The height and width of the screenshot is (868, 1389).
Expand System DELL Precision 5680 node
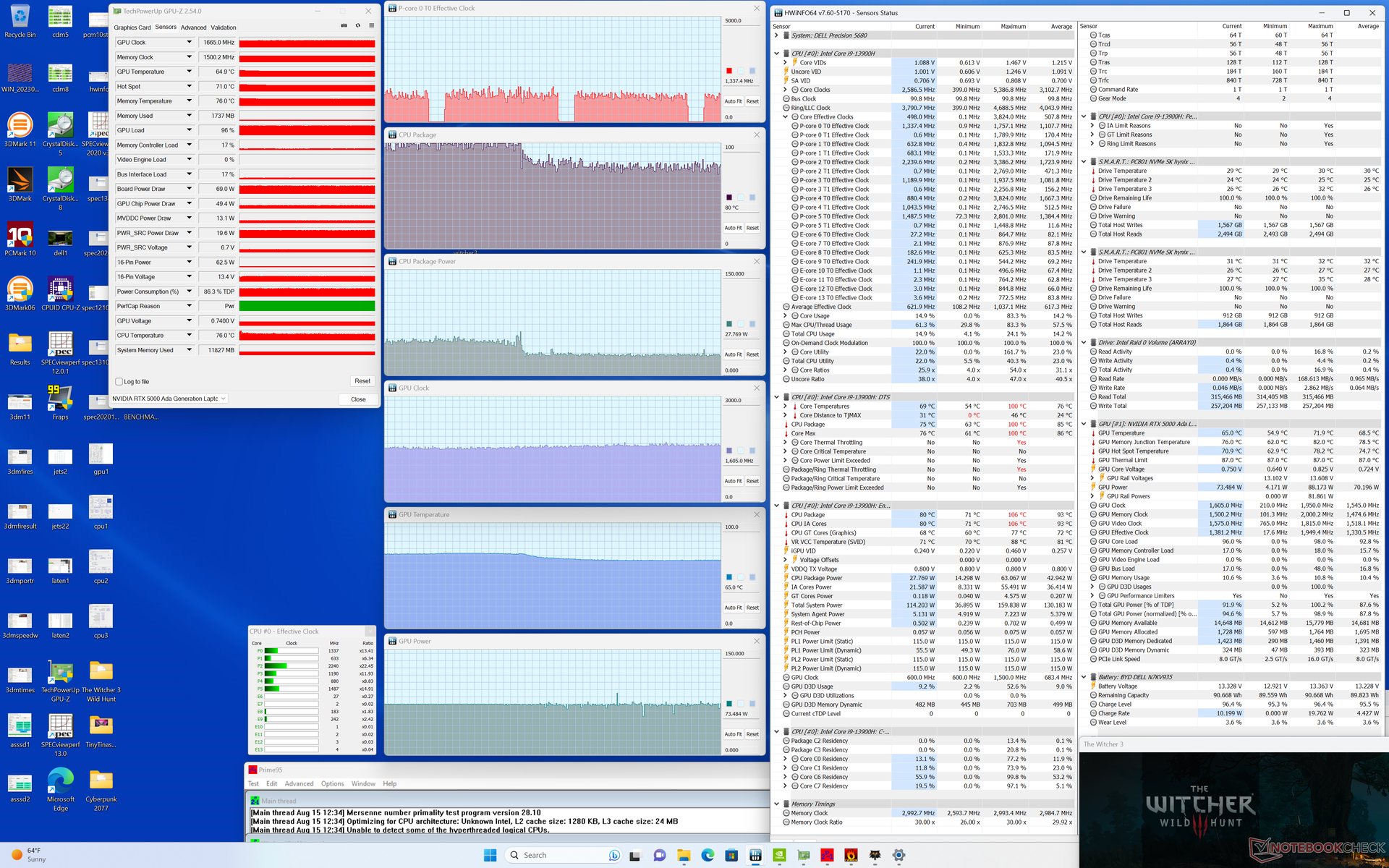777,35
